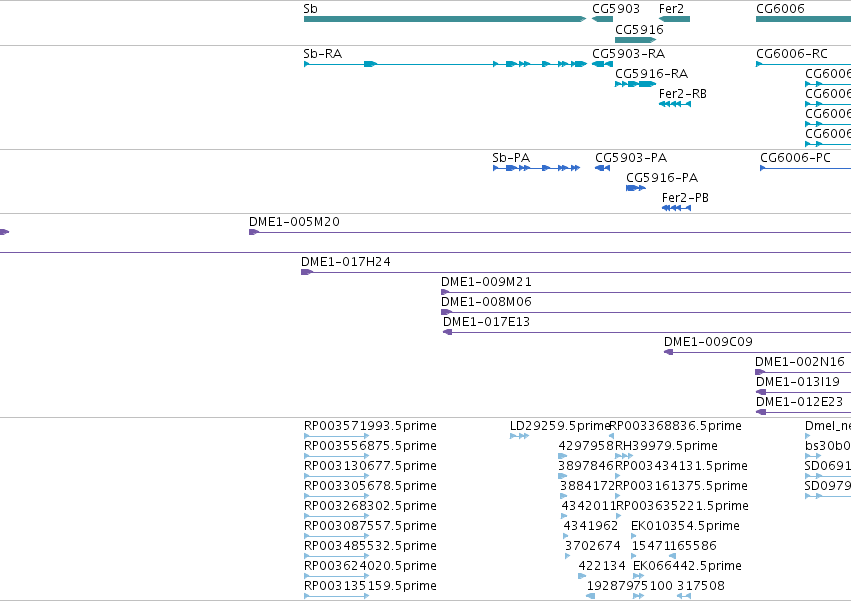Viewport: 851px width, 601px height.
Task: Click the CG5916 gene bar
Action: [x=636, y=40]
